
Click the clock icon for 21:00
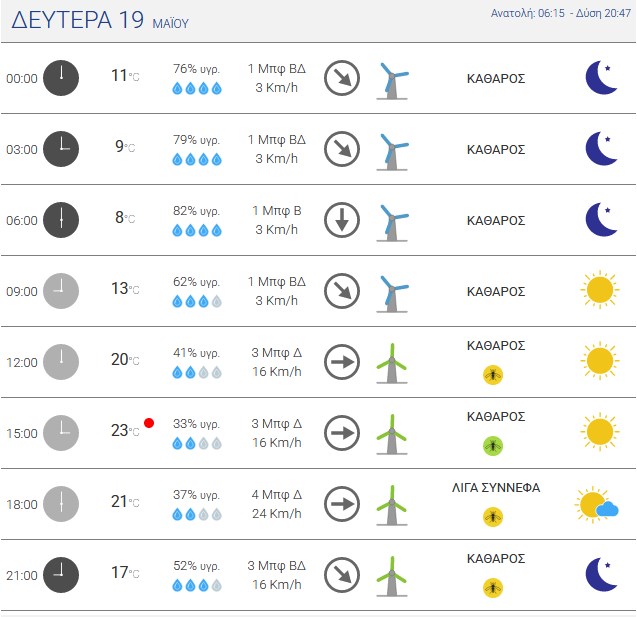pyautogui.click(x=61, y=575)
